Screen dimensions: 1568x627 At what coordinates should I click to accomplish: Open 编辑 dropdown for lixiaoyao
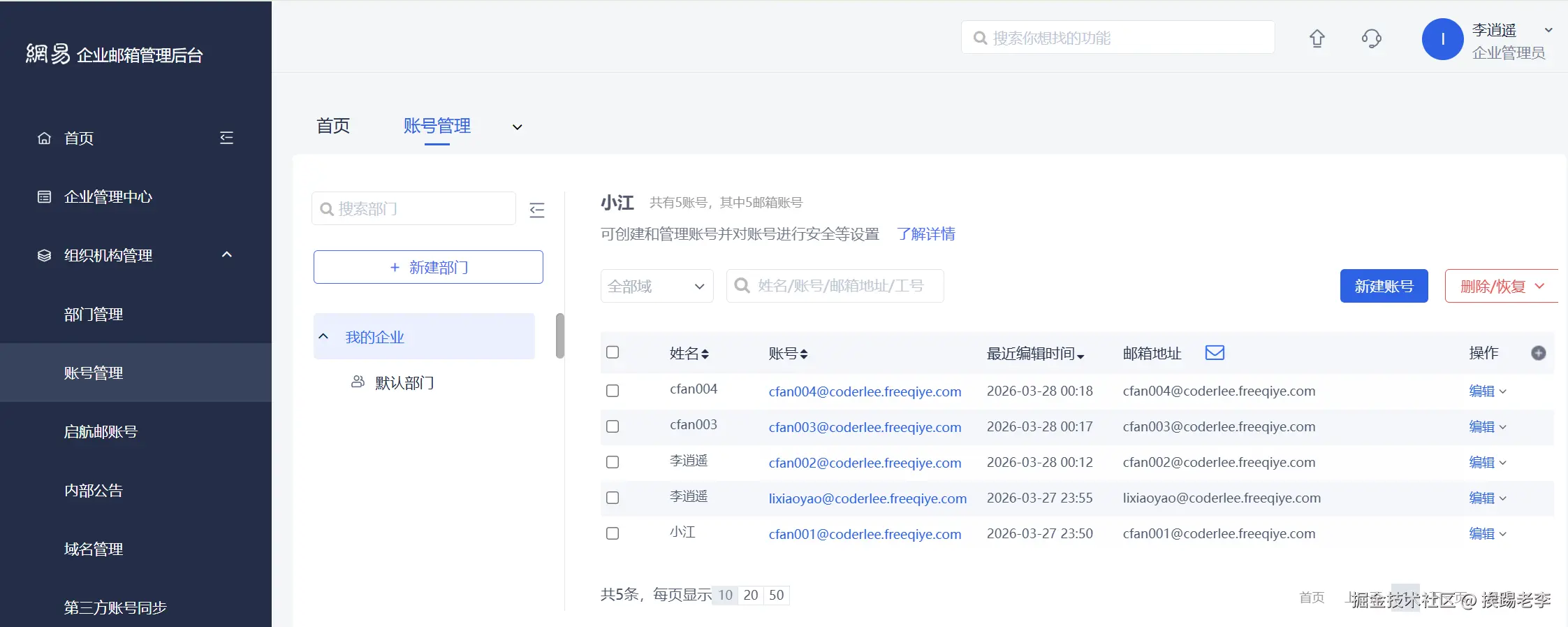click(1488, 498)
